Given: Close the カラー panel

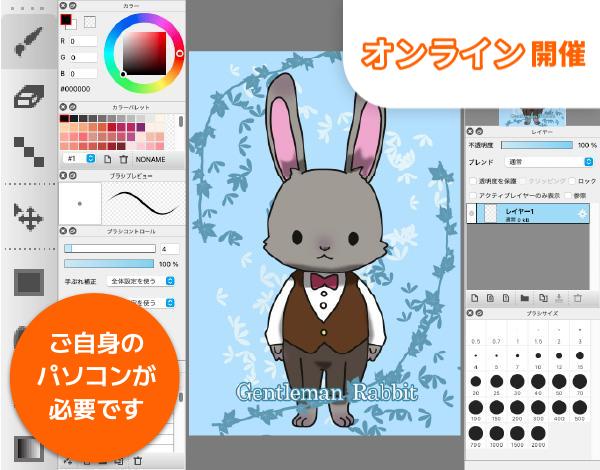Looking at the screenshot, I should click(64, 6).
